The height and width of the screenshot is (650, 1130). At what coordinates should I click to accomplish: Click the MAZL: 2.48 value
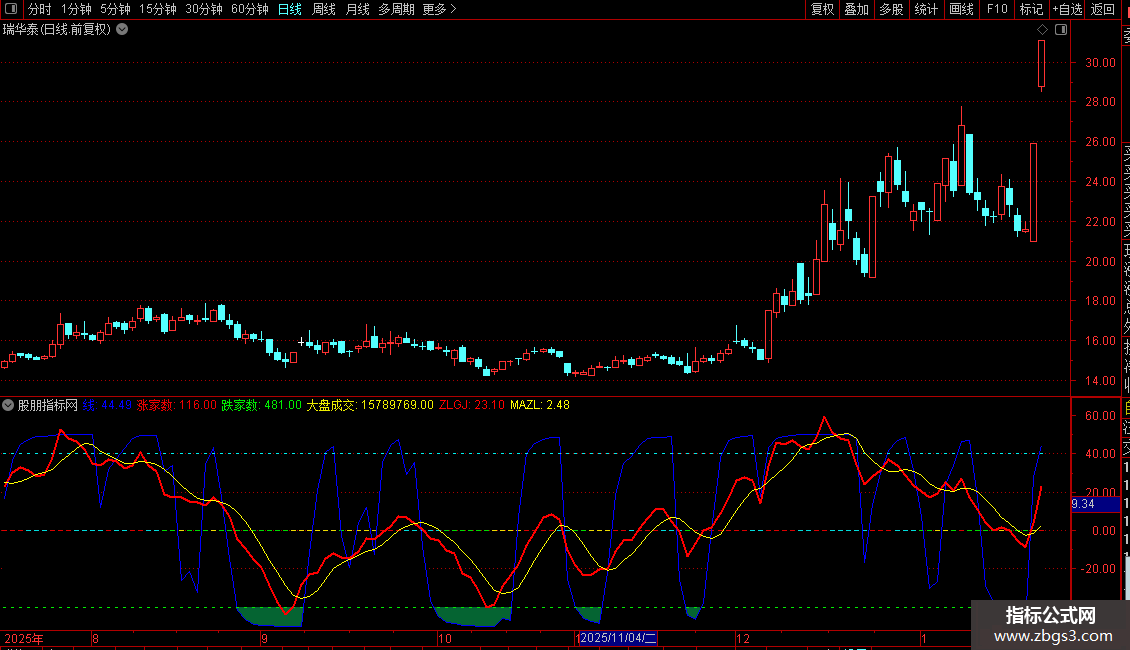(x=540, y=405)
